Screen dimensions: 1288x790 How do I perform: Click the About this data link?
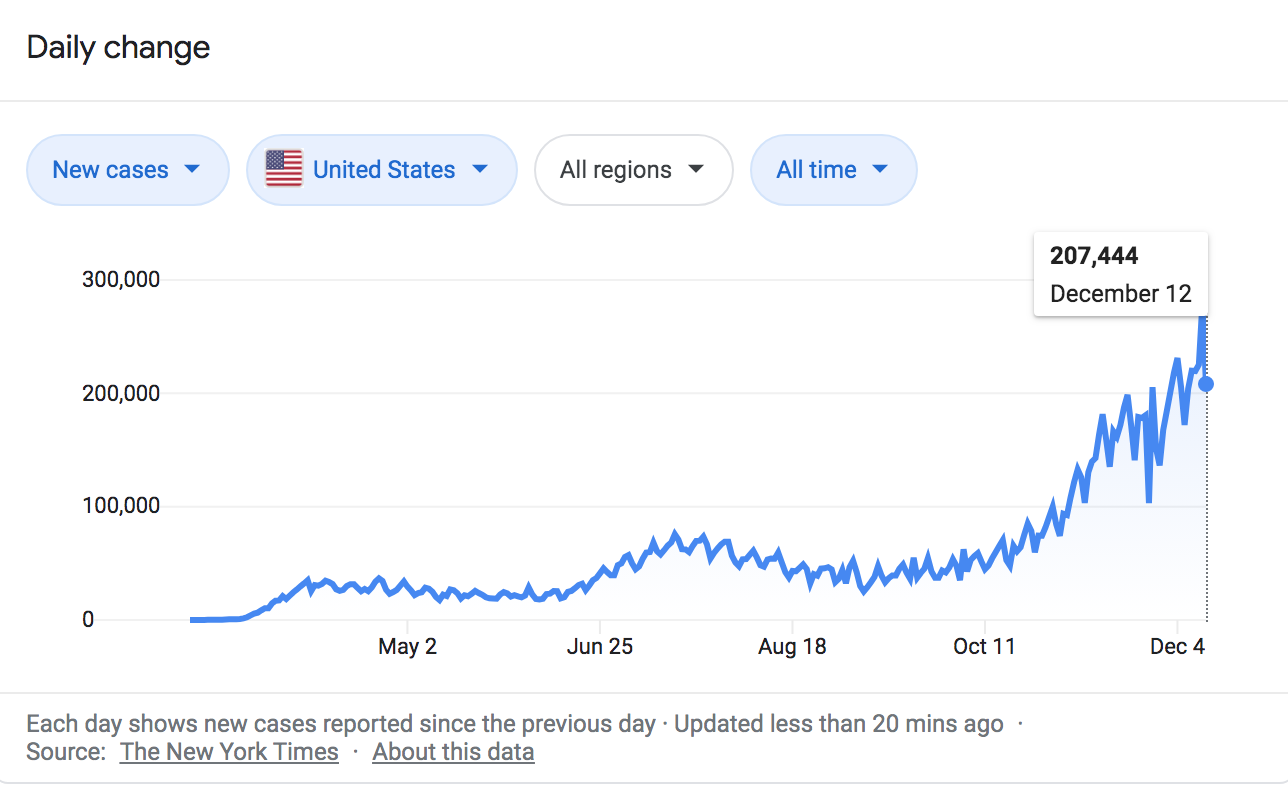point(453,752)
